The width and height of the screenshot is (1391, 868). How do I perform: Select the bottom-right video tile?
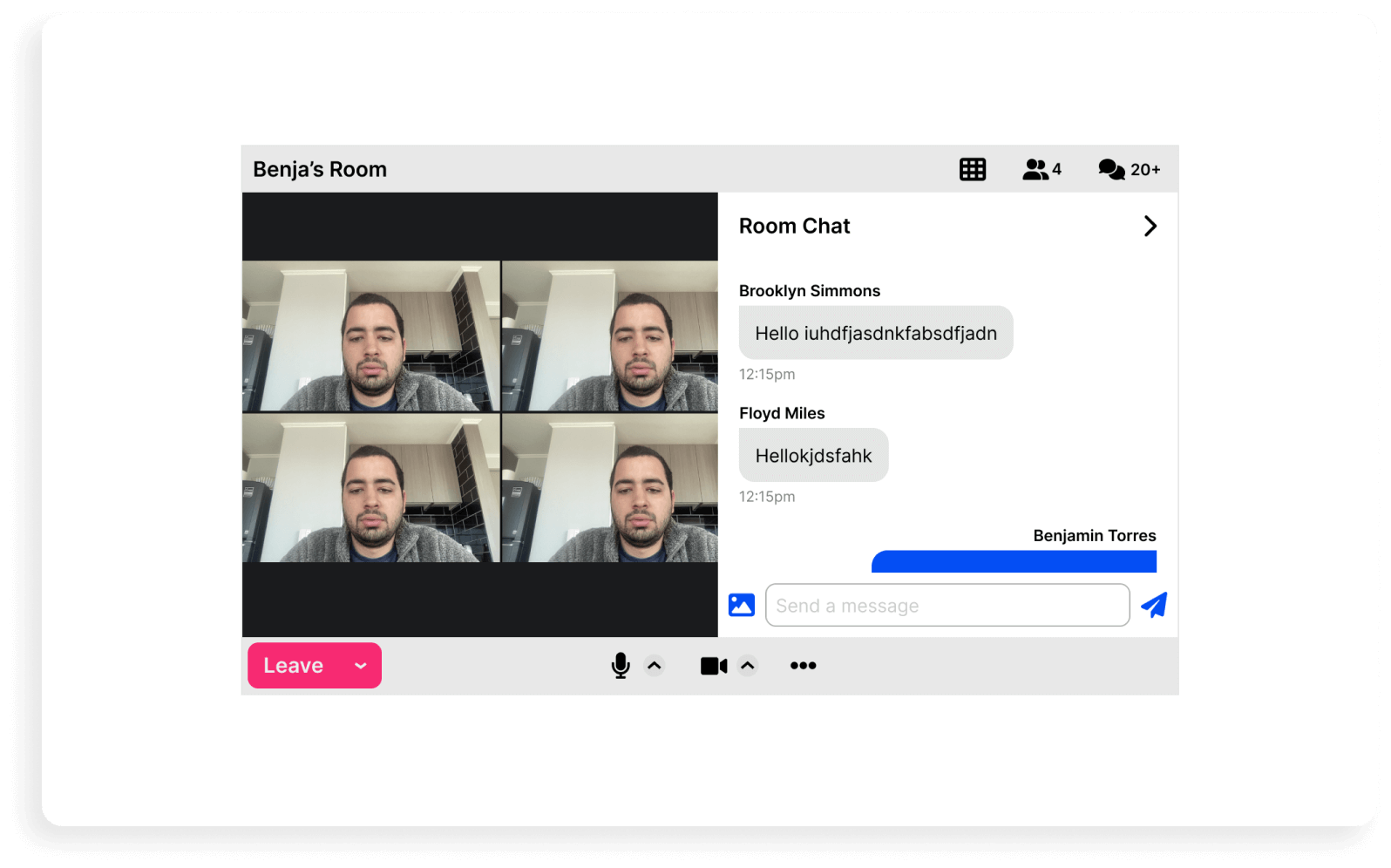pos(610,488)
